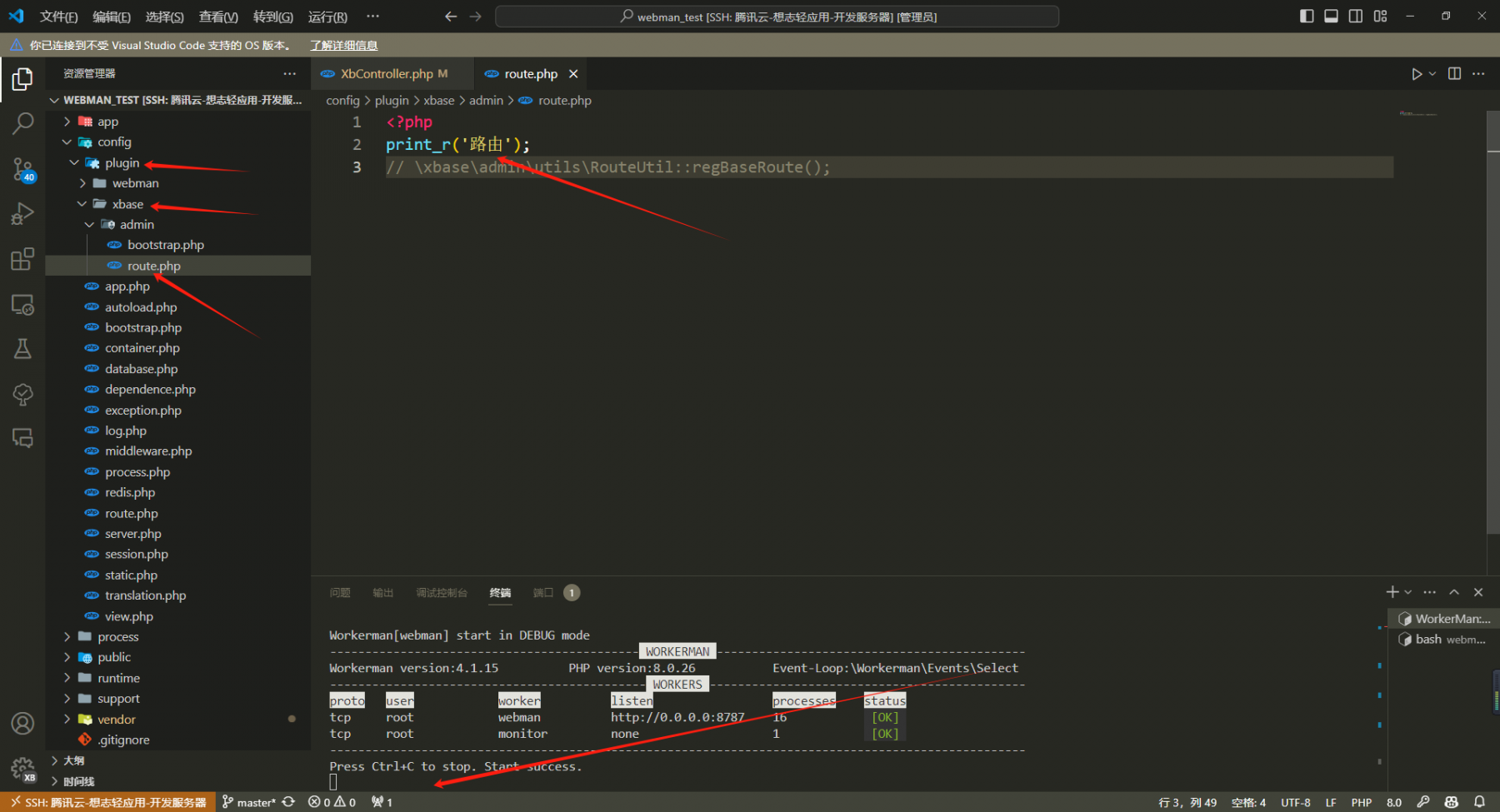Switch to the 调试控制台 panel tab

click(x=442, y=593)
